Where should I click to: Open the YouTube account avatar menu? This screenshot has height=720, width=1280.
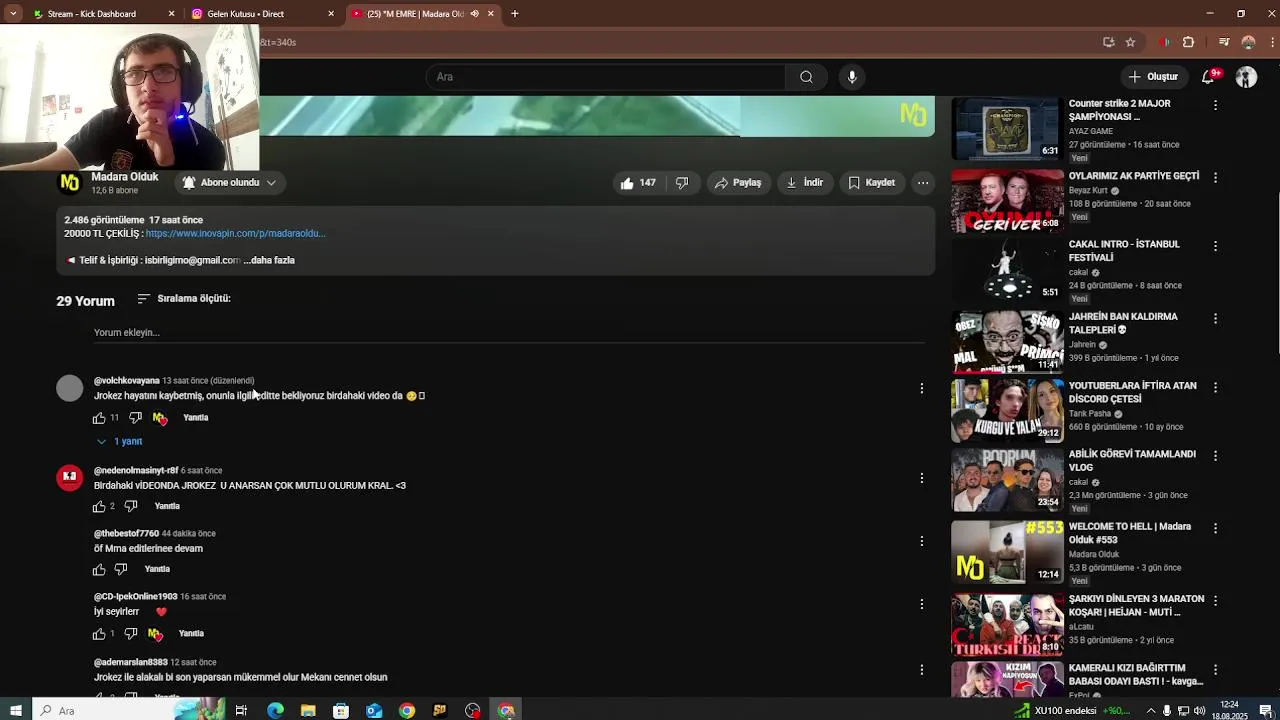[1246, 77]
